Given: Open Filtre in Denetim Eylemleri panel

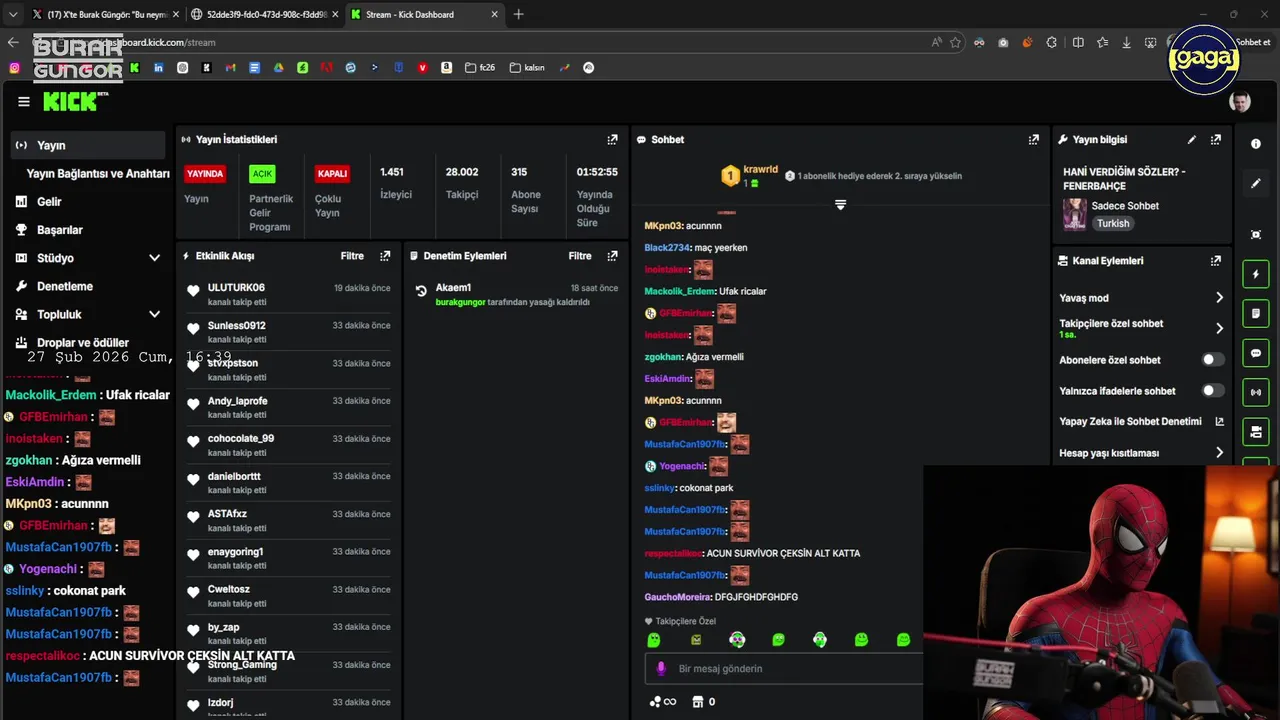Looking at the screenshot, I should pos(580,256).
